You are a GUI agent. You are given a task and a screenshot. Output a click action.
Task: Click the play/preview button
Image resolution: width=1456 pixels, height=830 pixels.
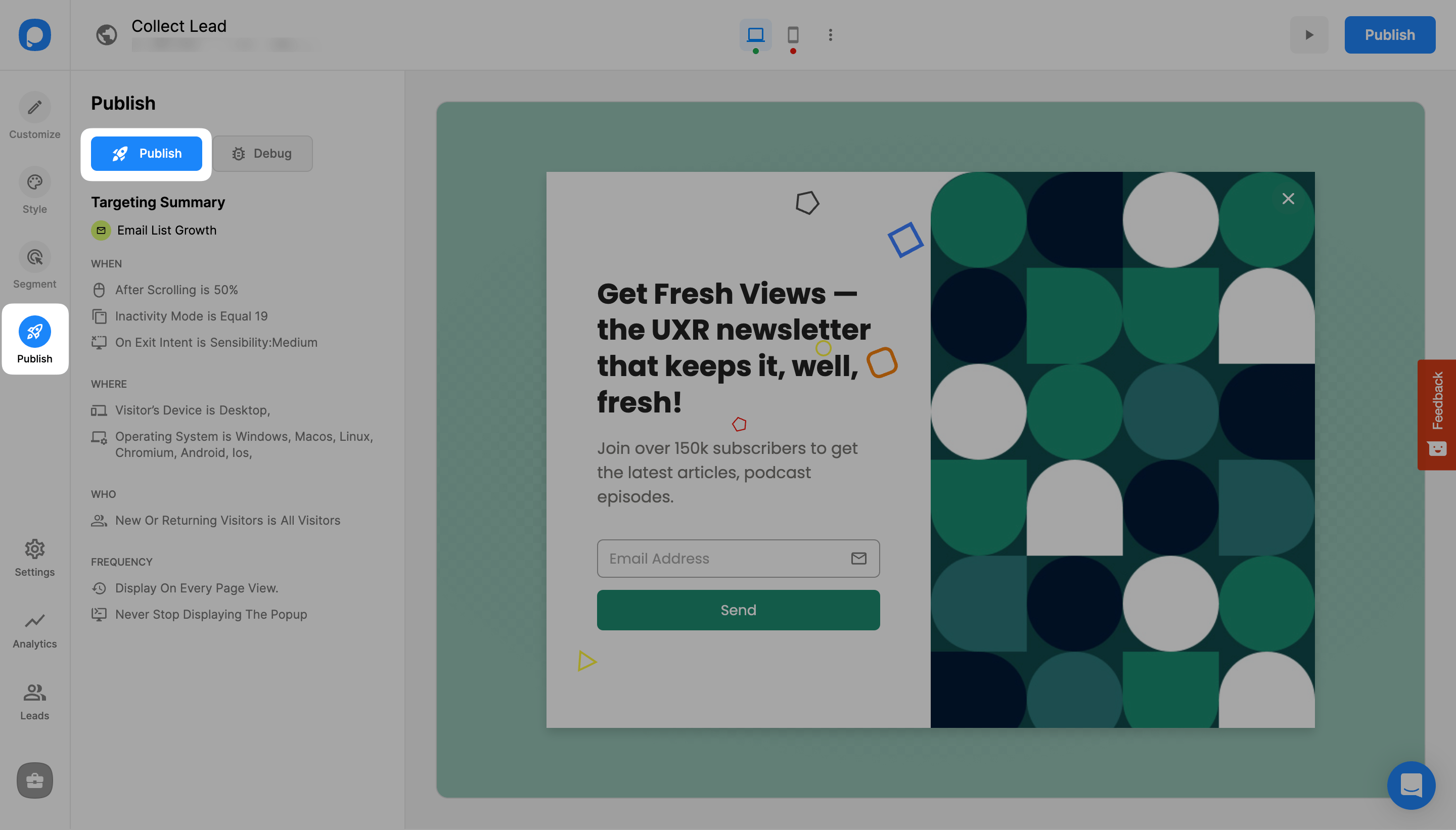point(1310,34)
